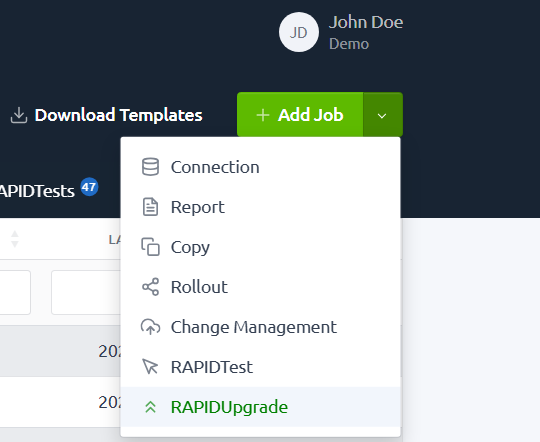Click the Add Job button

pyautogui.click(x=300, y=115)
